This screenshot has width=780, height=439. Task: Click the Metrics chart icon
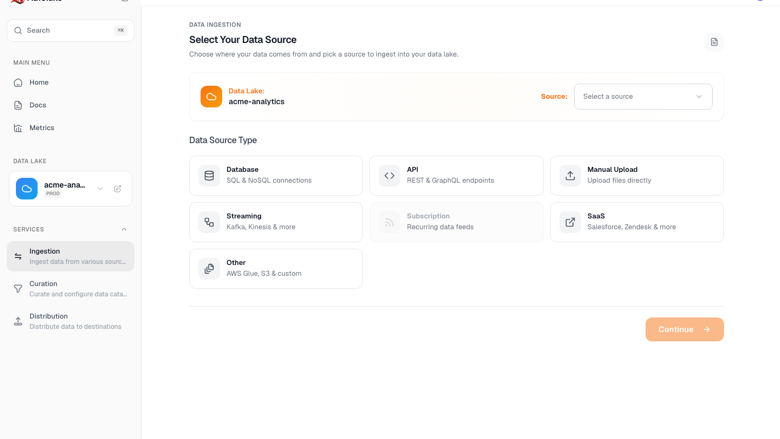(x=18, y=128)
